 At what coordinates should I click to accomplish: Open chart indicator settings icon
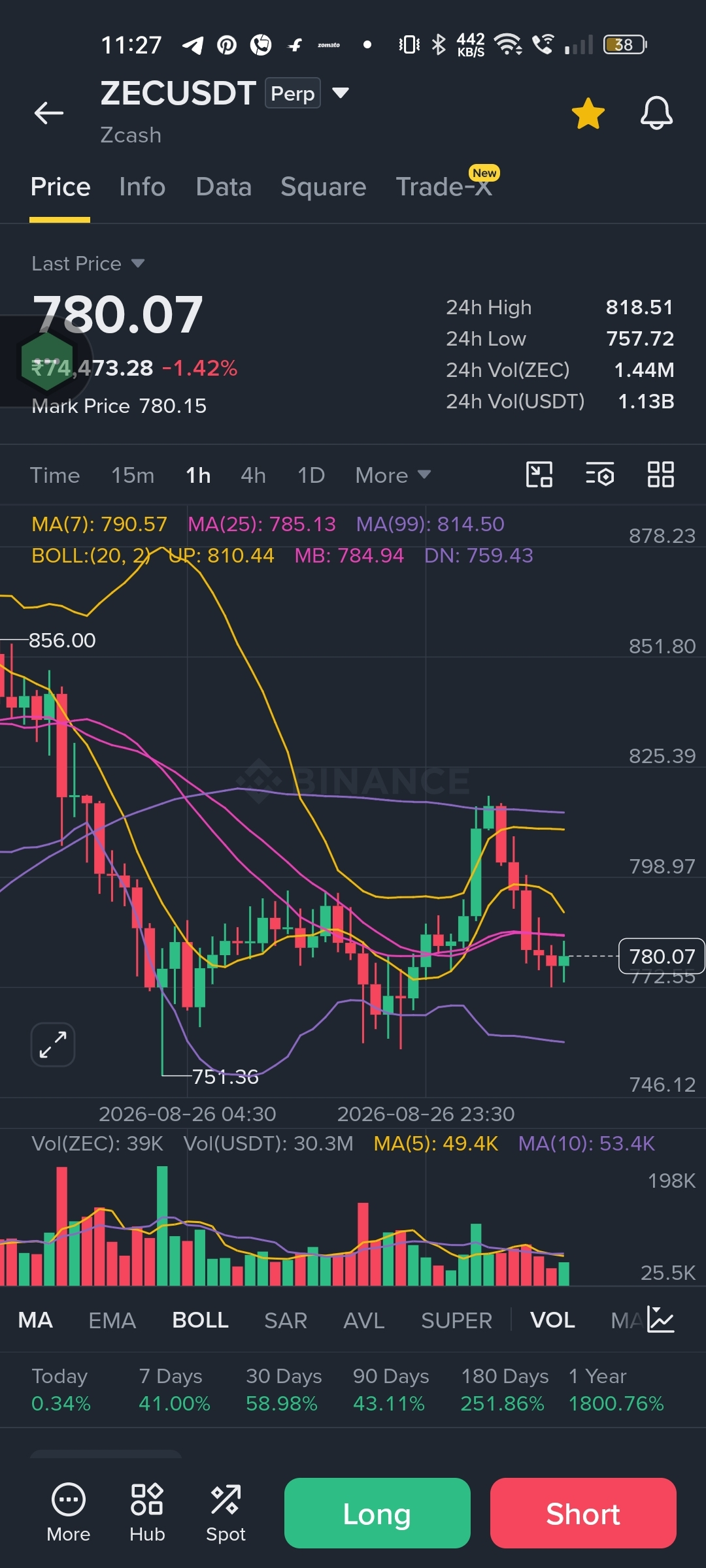pos(599,474)
